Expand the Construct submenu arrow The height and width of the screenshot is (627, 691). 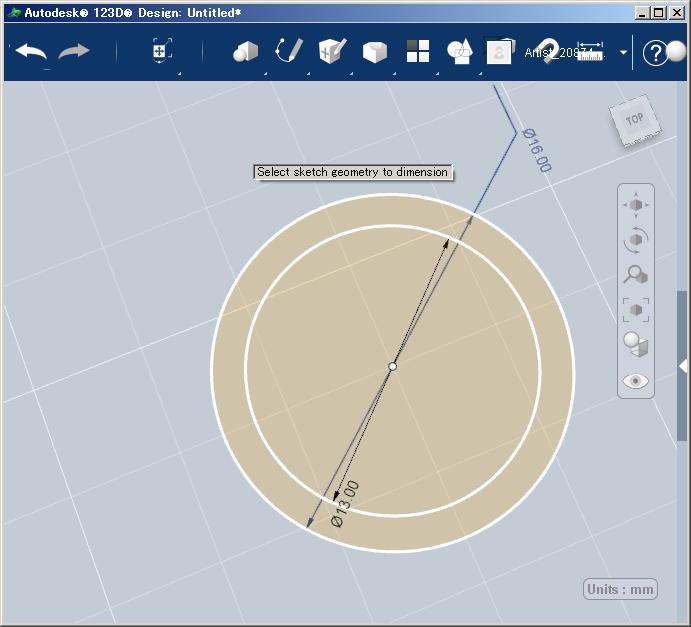click(351, 74)
